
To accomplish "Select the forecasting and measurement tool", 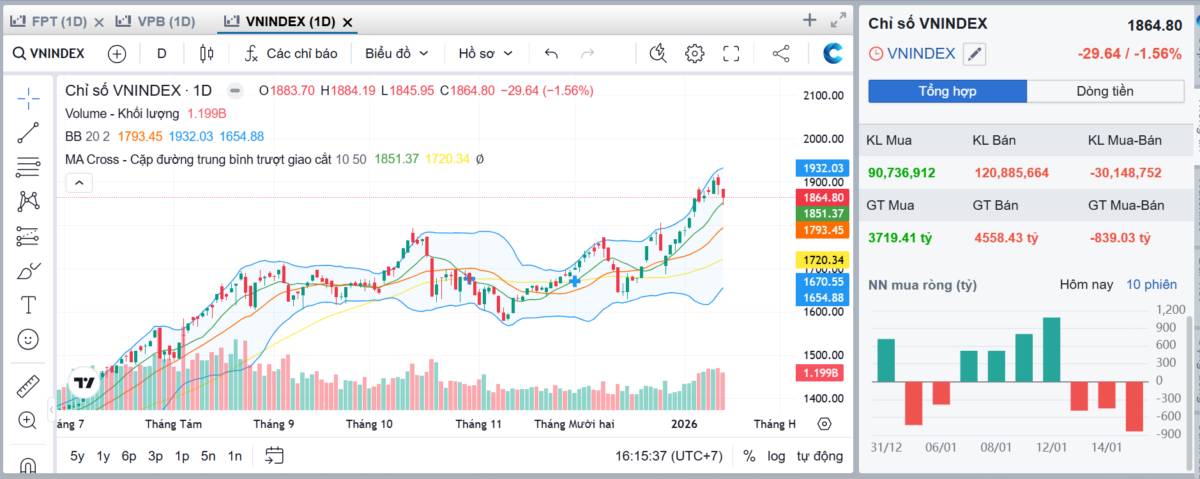I will 28,236.
